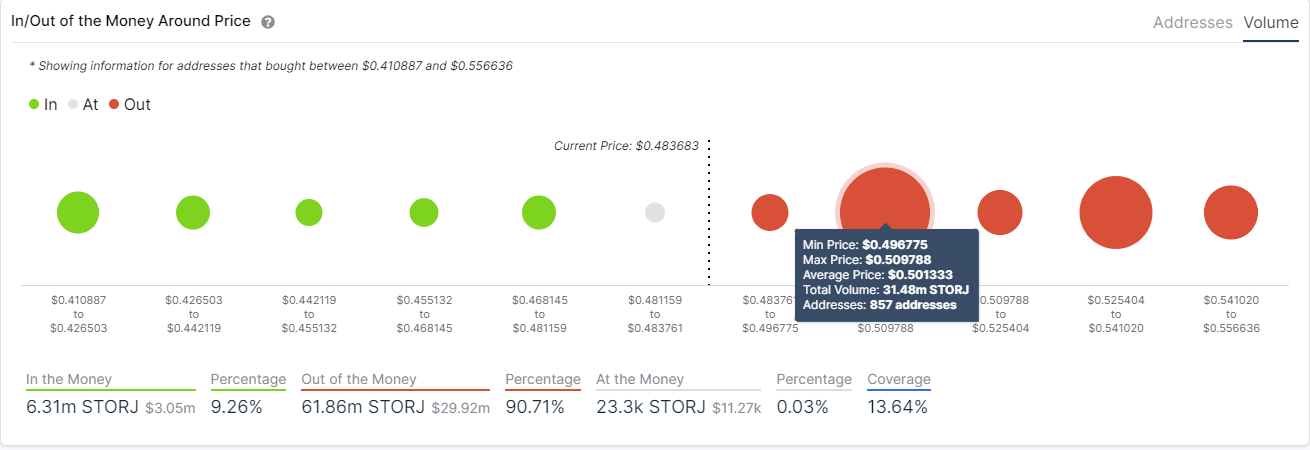Click the red bubble above $0.509788 to $0.525404
The width and height of the screenshot is (1310, 450).
[x=1000, y=212]
